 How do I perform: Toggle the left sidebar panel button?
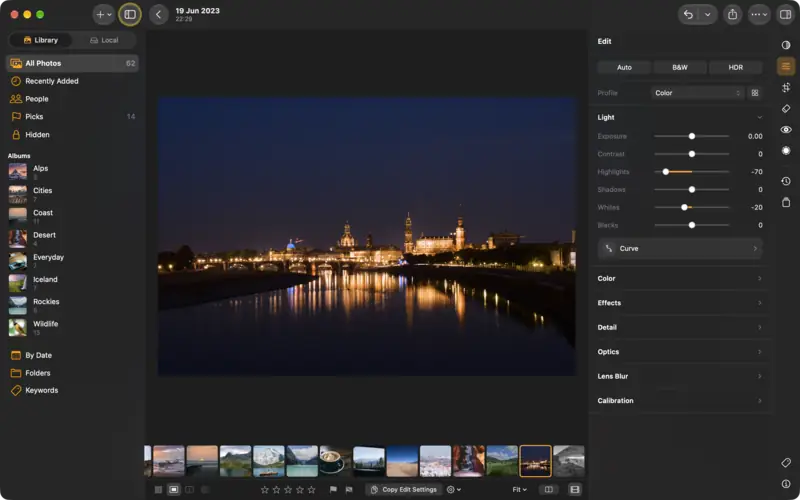tap(130, 15)
